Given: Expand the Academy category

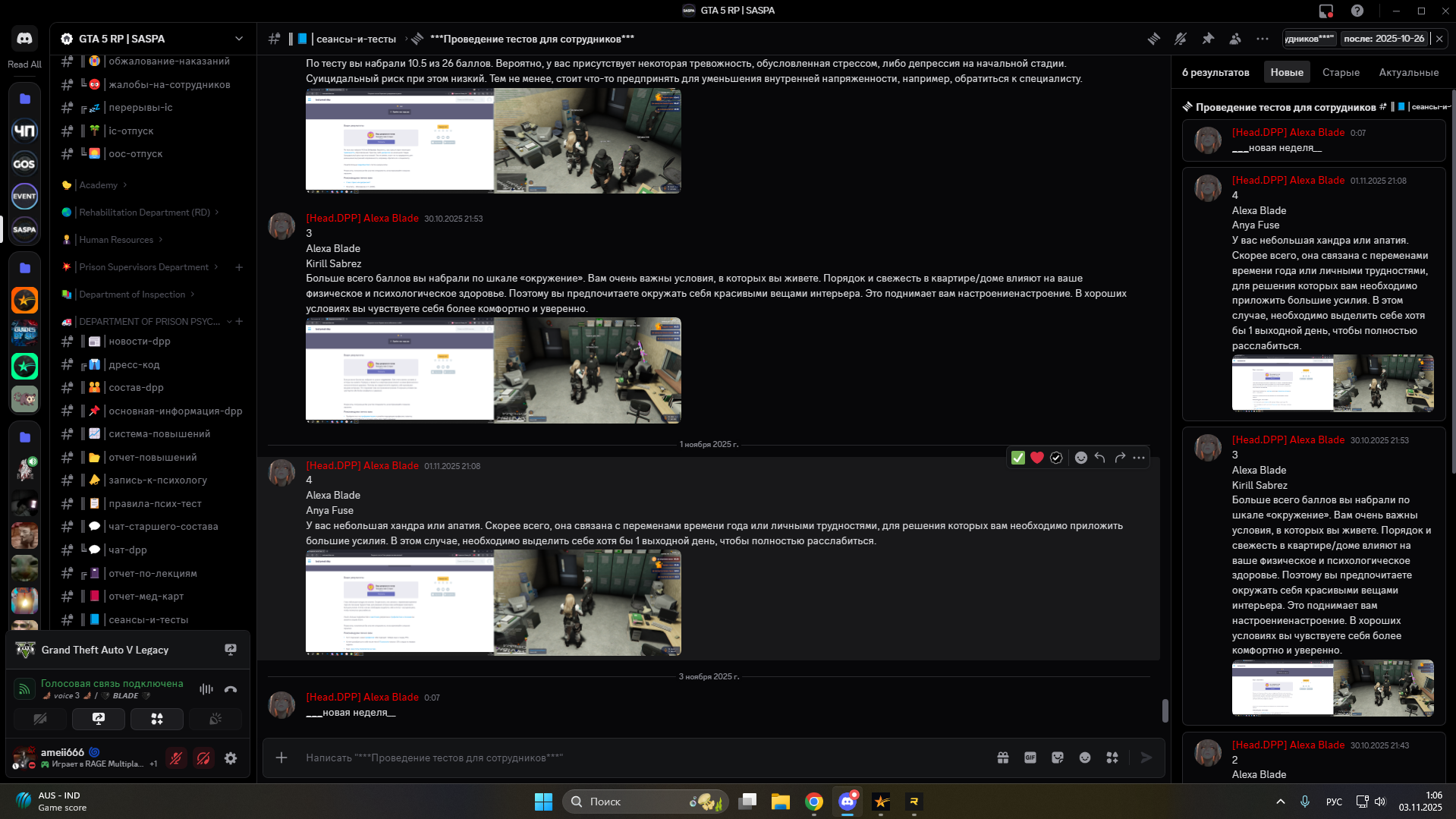Looking at the screenshot, I should coord(99,185).
